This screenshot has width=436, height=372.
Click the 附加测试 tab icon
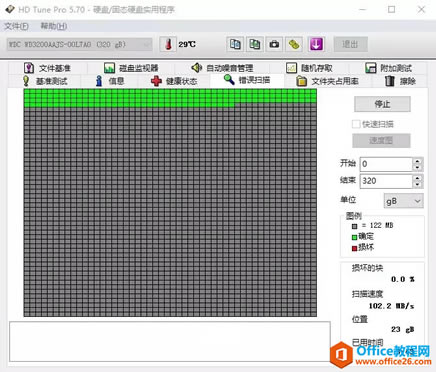pyautogui.click(x=371, y=68)
